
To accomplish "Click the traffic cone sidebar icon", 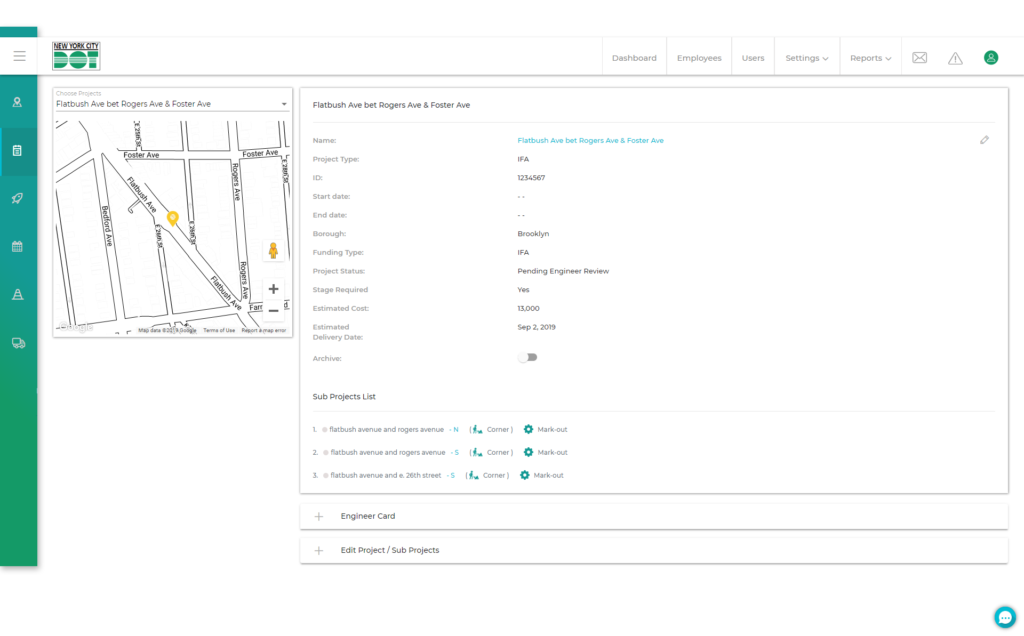I will (17, 294).
